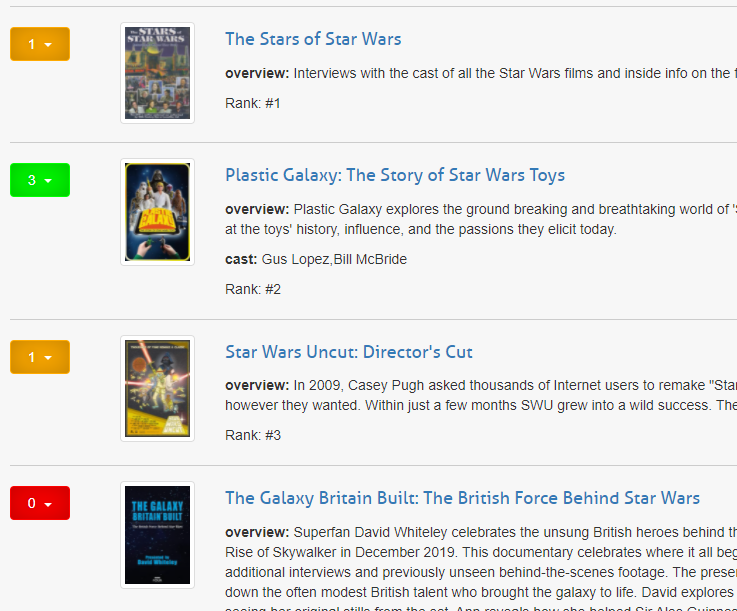Open Star Wars Uncut: Director's Cut link
The image size is (737, 611).
pos(349,352)
